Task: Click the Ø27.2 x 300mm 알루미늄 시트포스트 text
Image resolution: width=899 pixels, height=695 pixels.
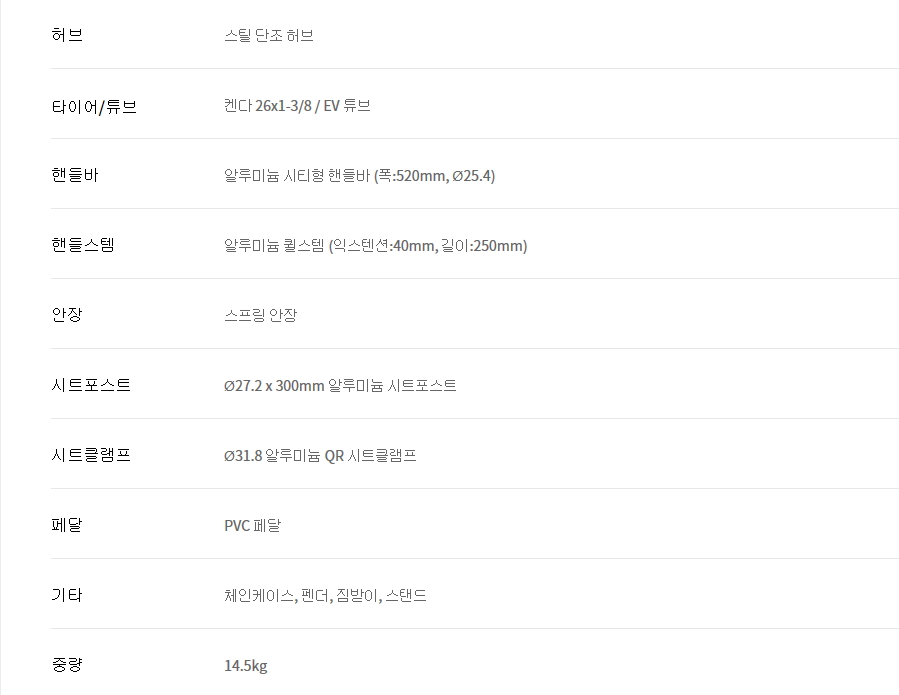Action: coord(340,386)
